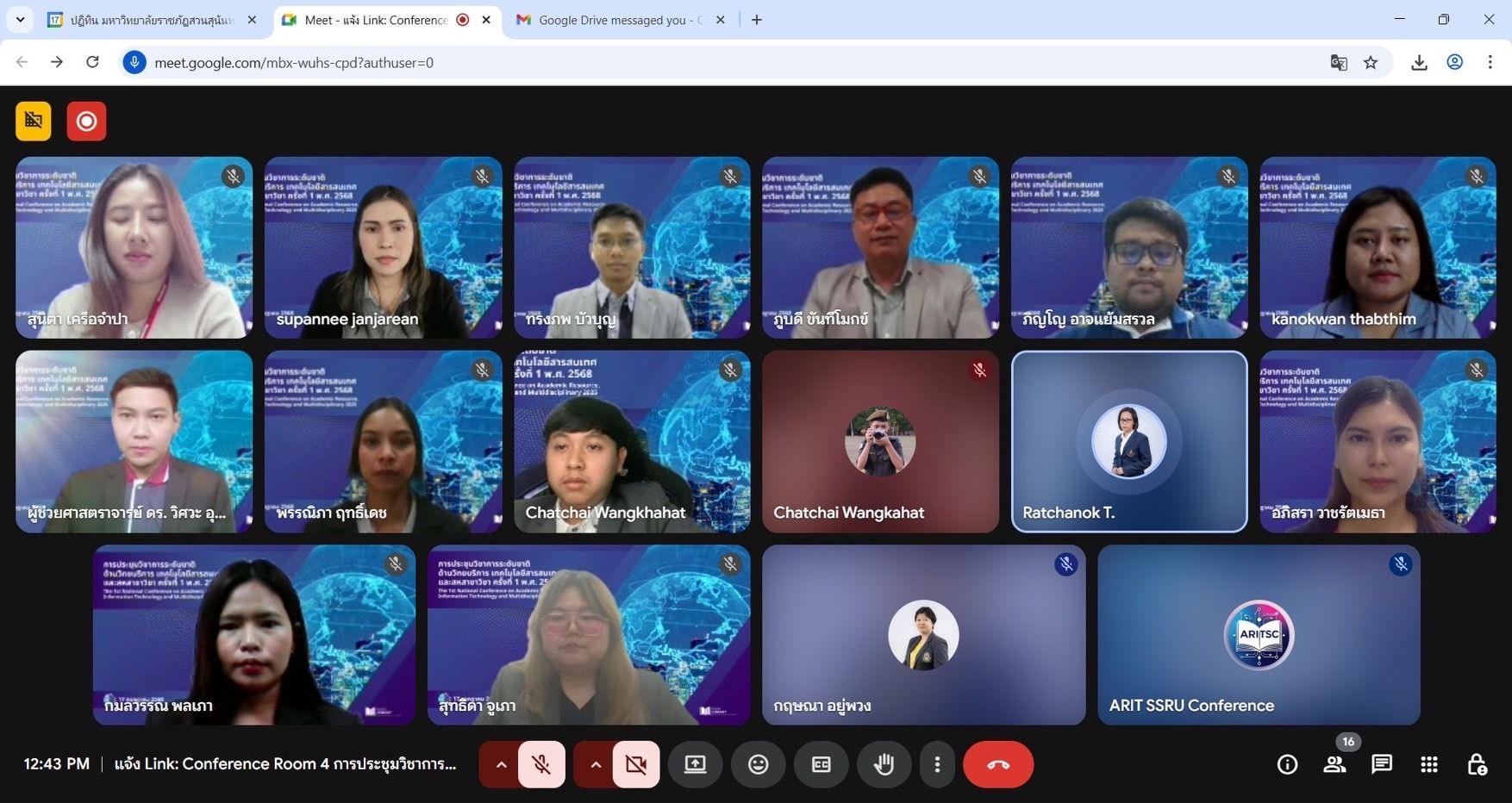The width and height of the screenshot is (1512, 803).
Task: Open the meeting details info icon
Action: (x=1287, y=764)
